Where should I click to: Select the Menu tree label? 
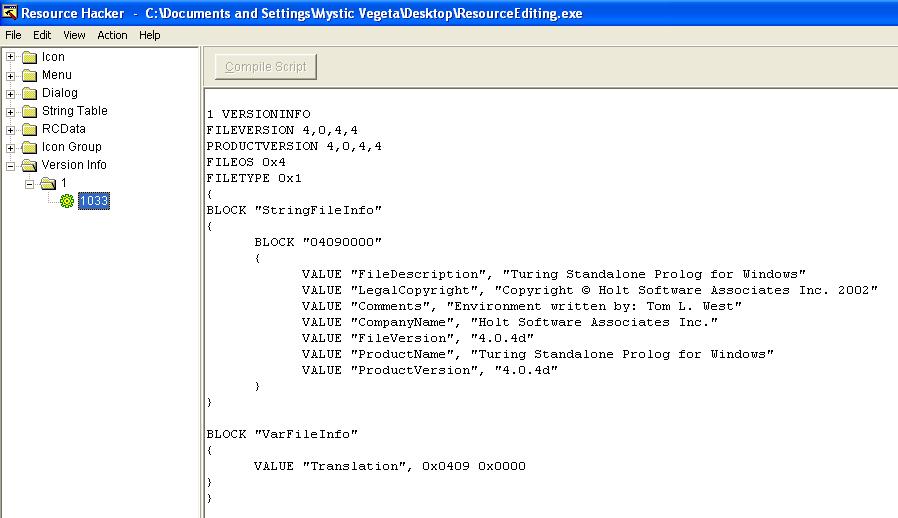[x=57, y=74]
